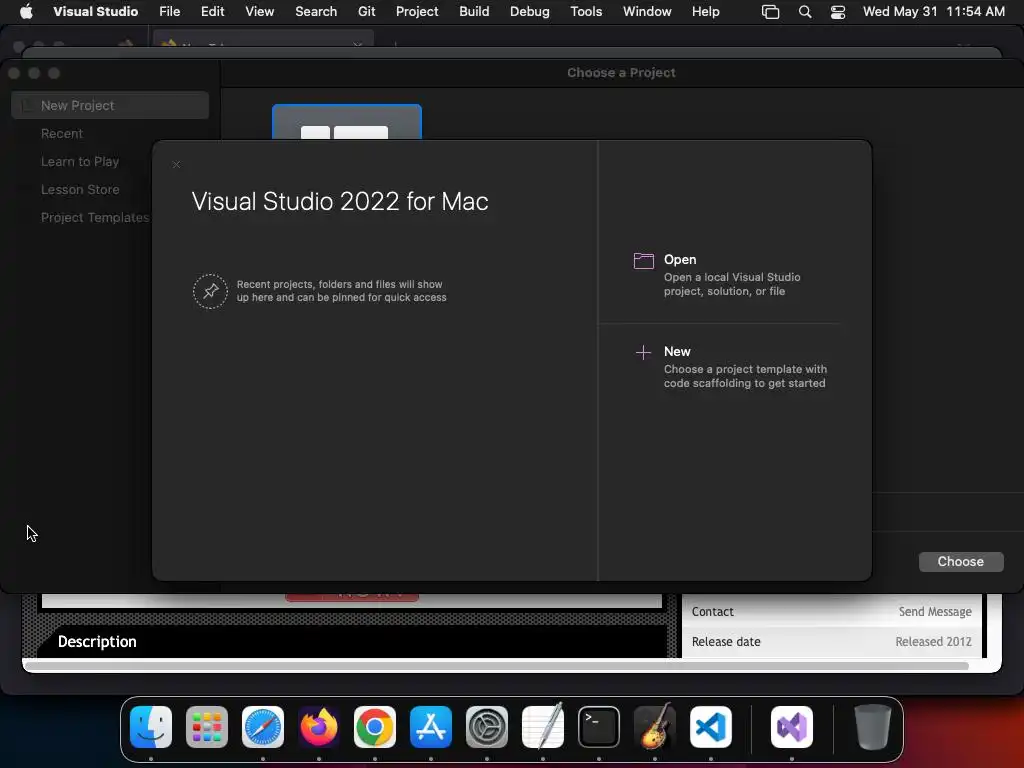This screenshot has height=768, width=1024.
Task: Open the Project menu
Action: tap(417, 11)
